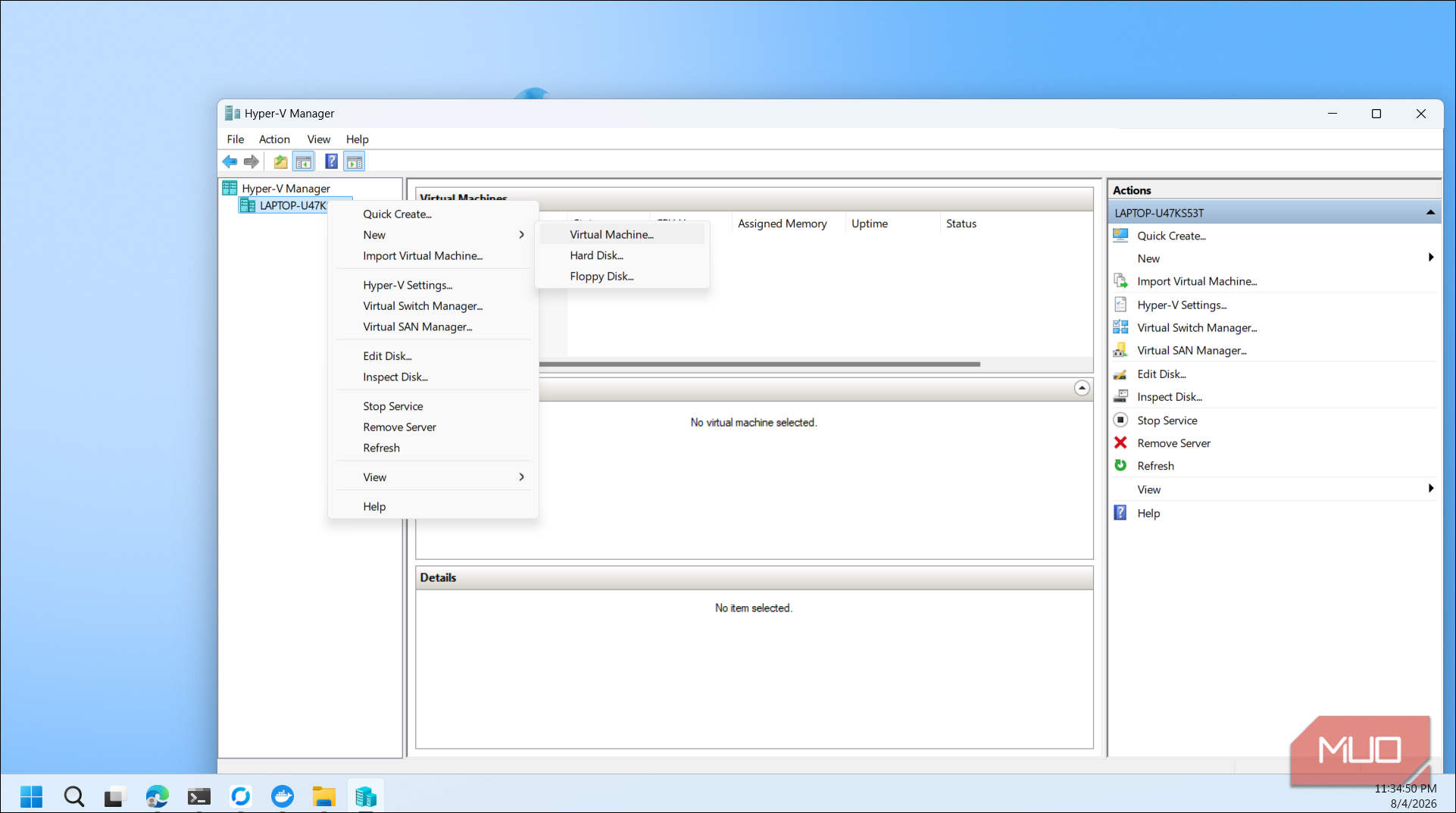
Task: Click the Inspect Disk icon in Actions pane
Action: click(1120, 396)
